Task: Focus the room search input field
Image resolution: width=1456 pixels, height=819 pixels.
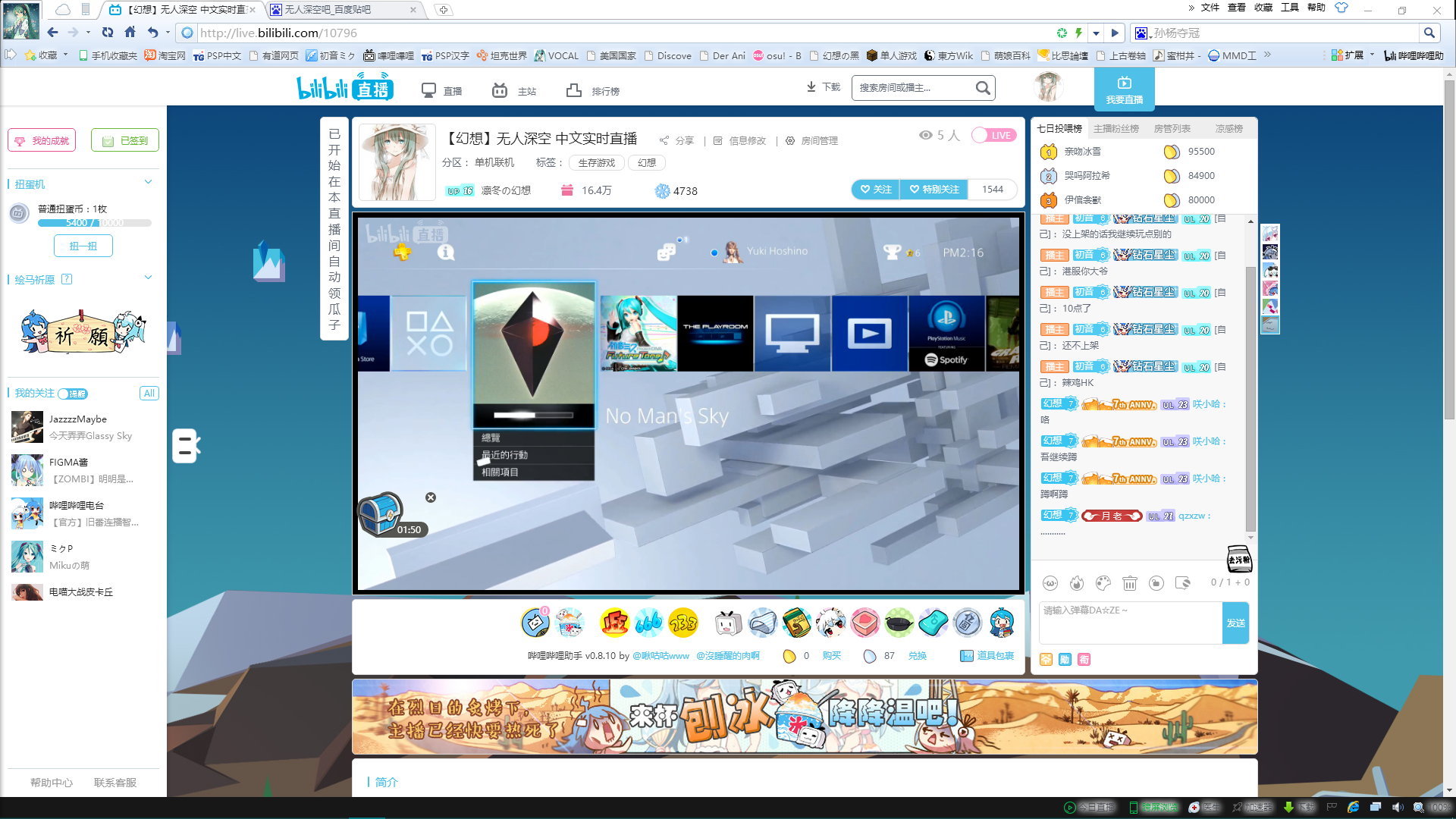Action: (x=914, y=88)
